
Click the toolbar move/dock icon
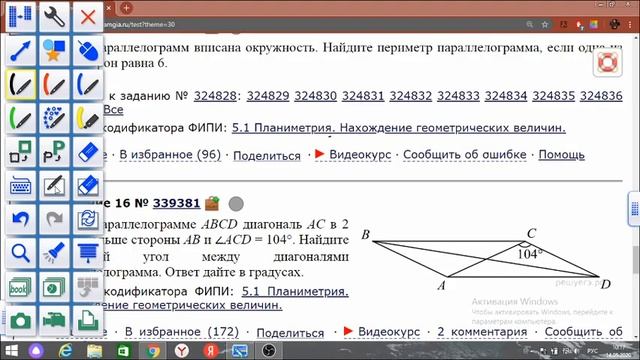(20, 17)
